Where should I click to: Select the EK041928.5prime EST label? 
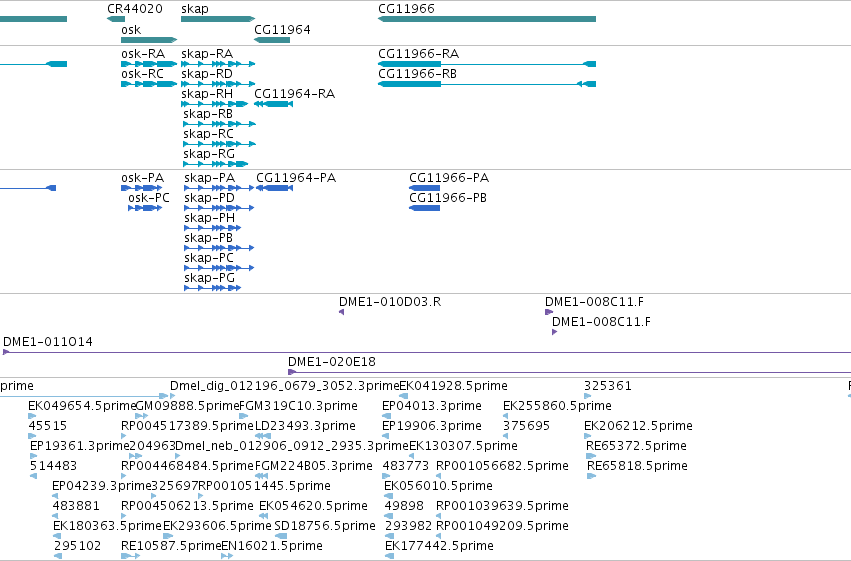pos(454,386)
